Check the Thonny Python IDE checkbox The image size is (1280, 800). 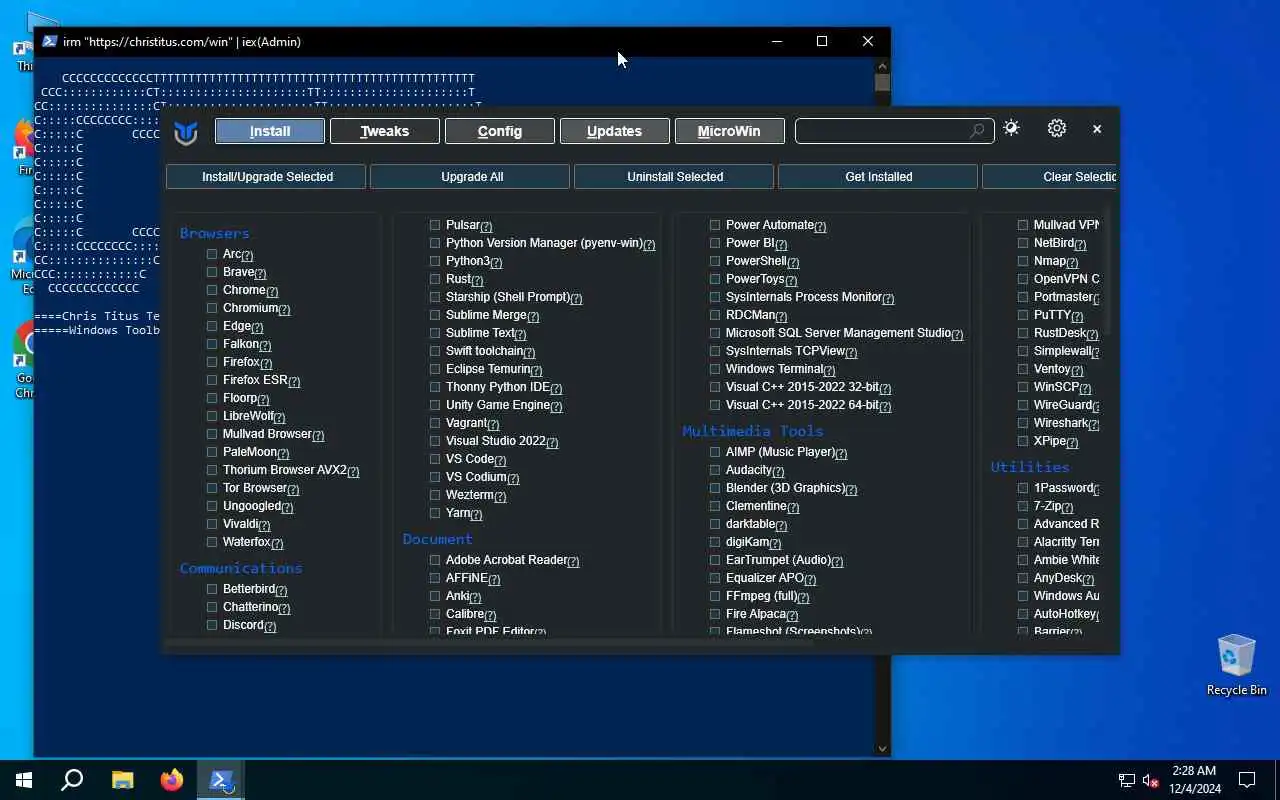coord(435,387)
